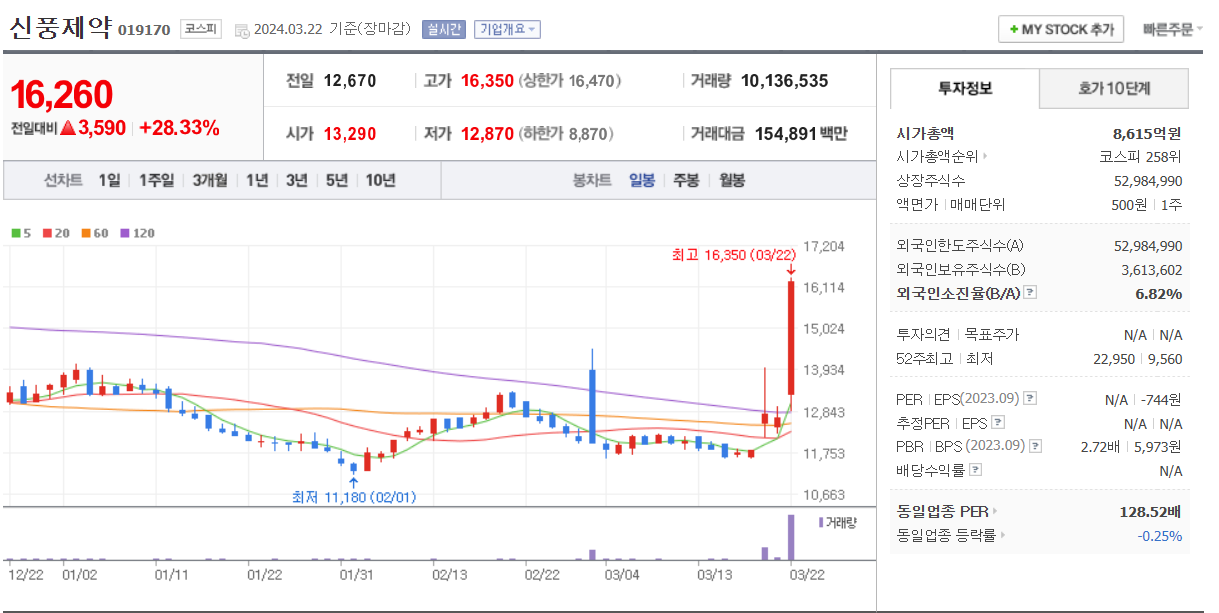
Task: Click the 코스피 258위 ranking value
Action: tap(1140, 156)
